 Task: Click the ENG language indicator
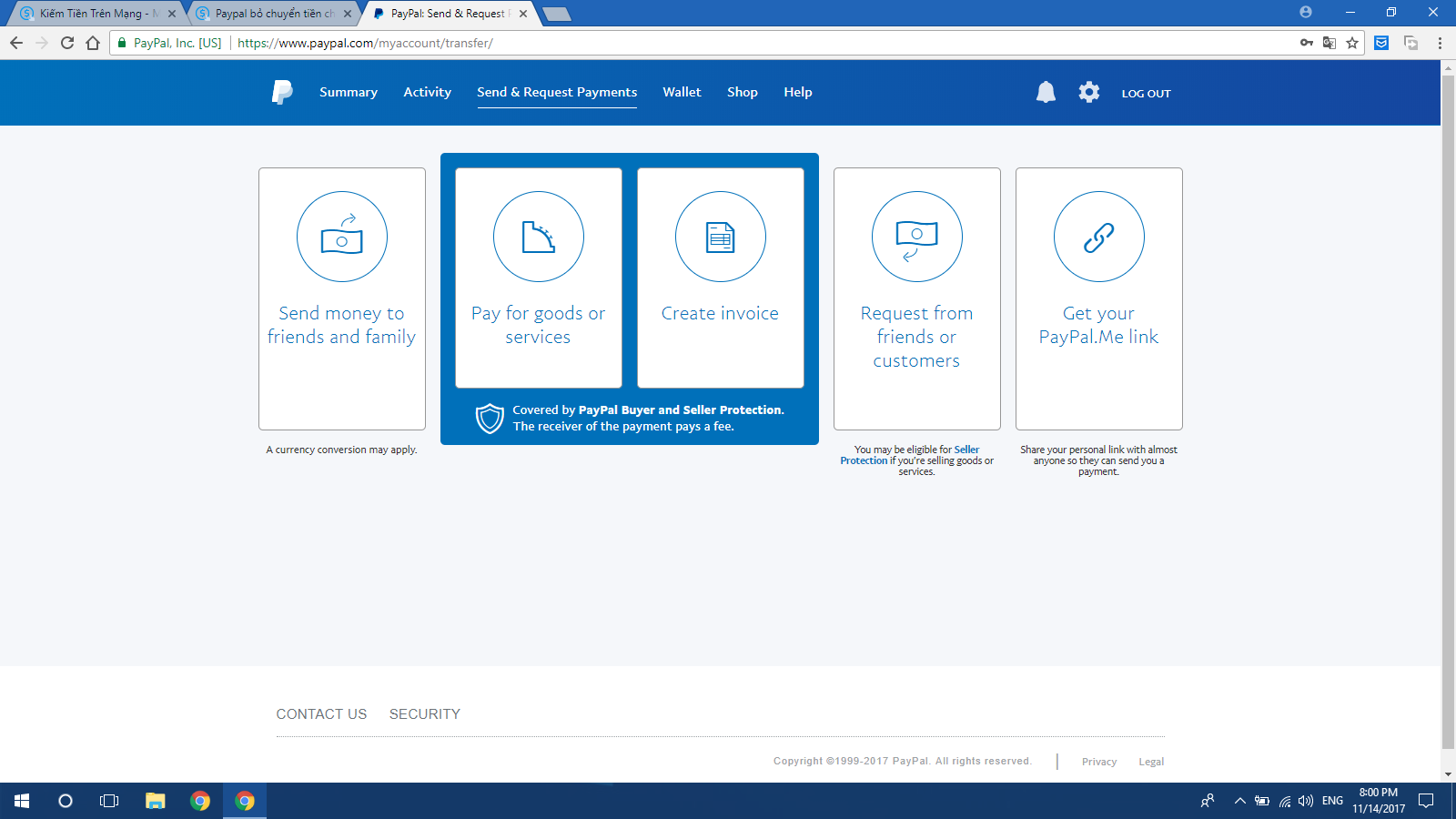pyautogui.click(x=1332, y=801)
